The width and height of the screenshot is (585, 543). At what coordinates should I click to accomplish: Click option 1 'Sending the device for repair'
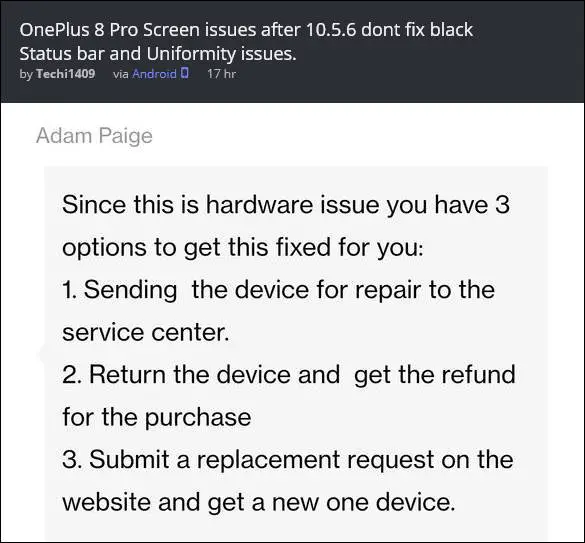coord(278,290)
